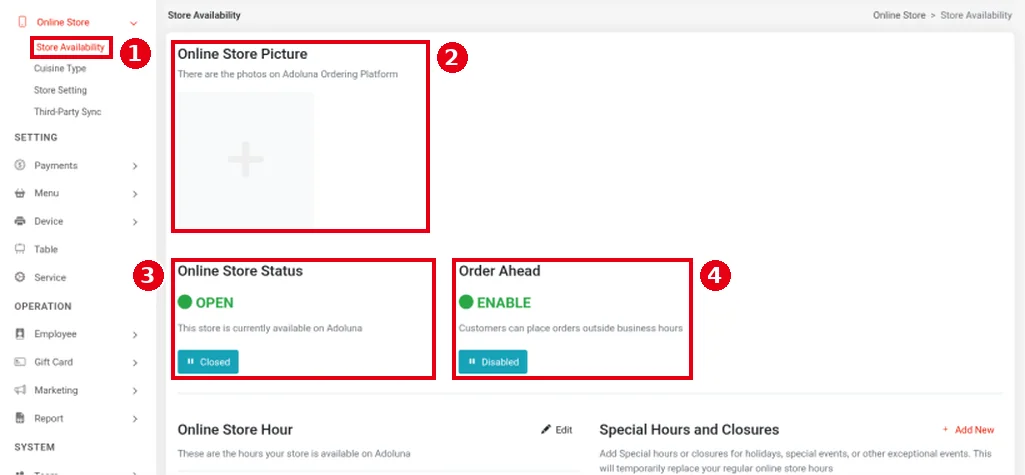Screen dimensions: 1025x475
Task: Click the OPERATION section label
Action: click(43, 306)
